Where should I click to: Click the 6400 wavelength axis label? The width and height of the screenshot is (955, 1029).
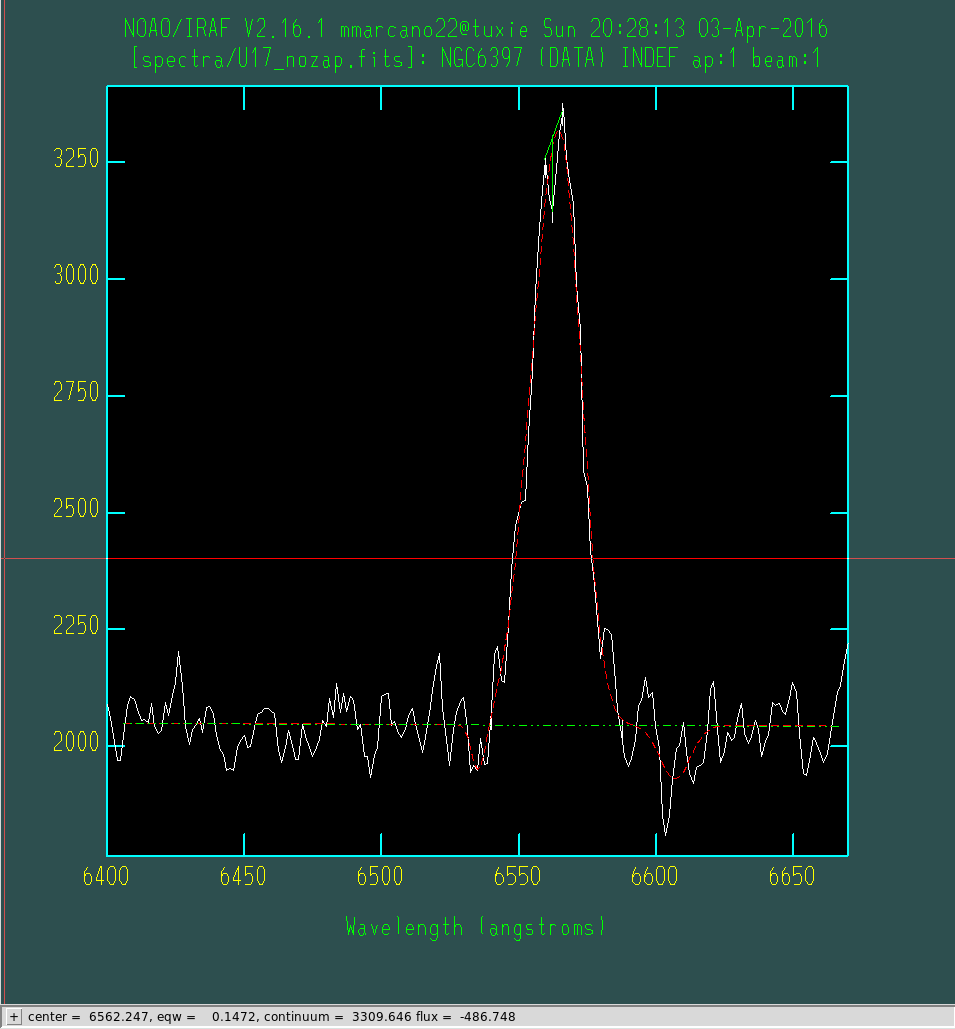106,876
